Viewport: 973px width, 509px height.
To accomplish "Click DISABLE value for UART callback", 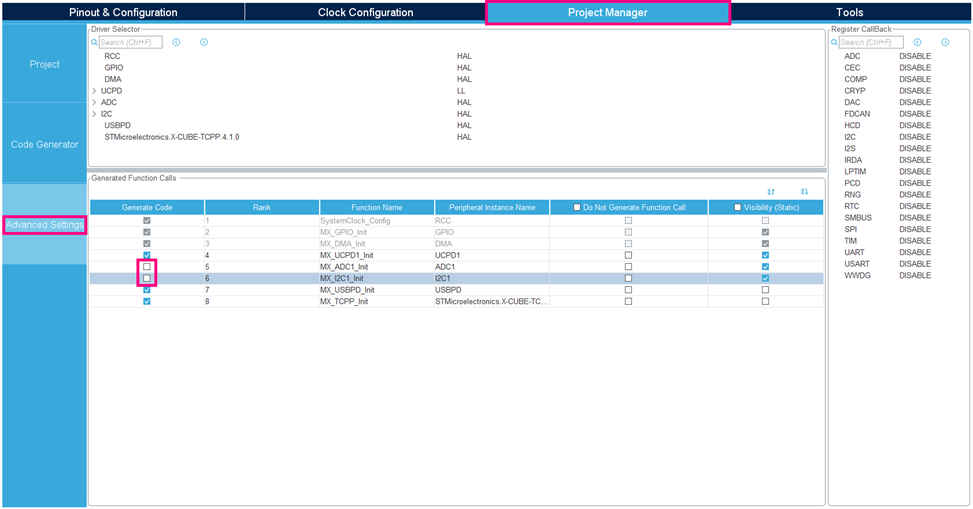I will pyautogui.click(x=915, y=252).
